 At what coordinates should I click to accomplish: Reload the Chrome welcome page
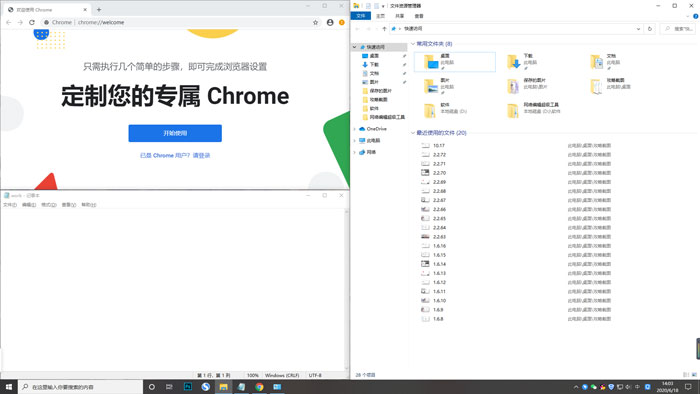(x=32, y=22)
